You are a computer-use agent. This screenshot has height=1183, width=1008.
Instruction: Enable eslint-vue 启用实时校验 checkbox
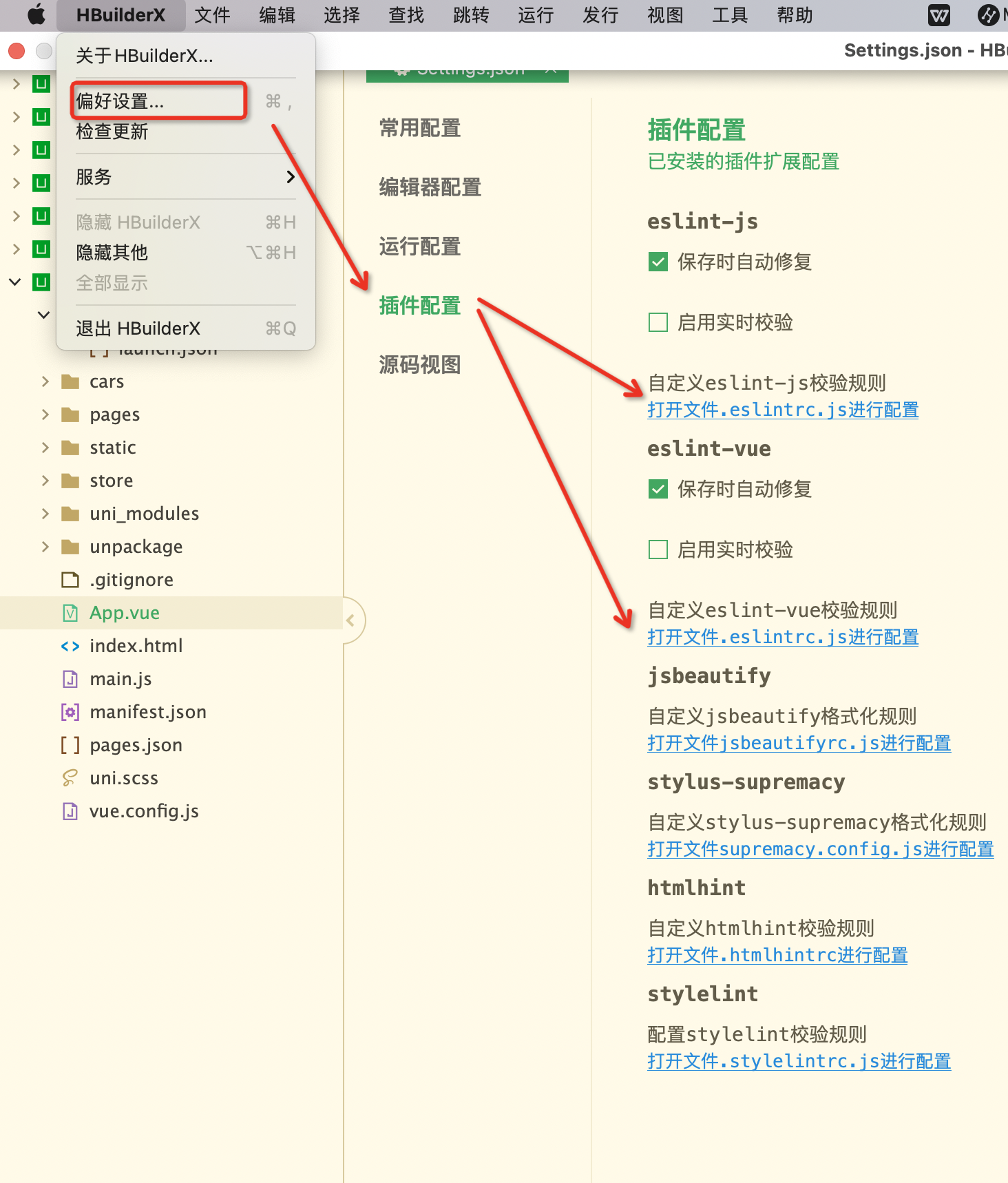[658, 549]
